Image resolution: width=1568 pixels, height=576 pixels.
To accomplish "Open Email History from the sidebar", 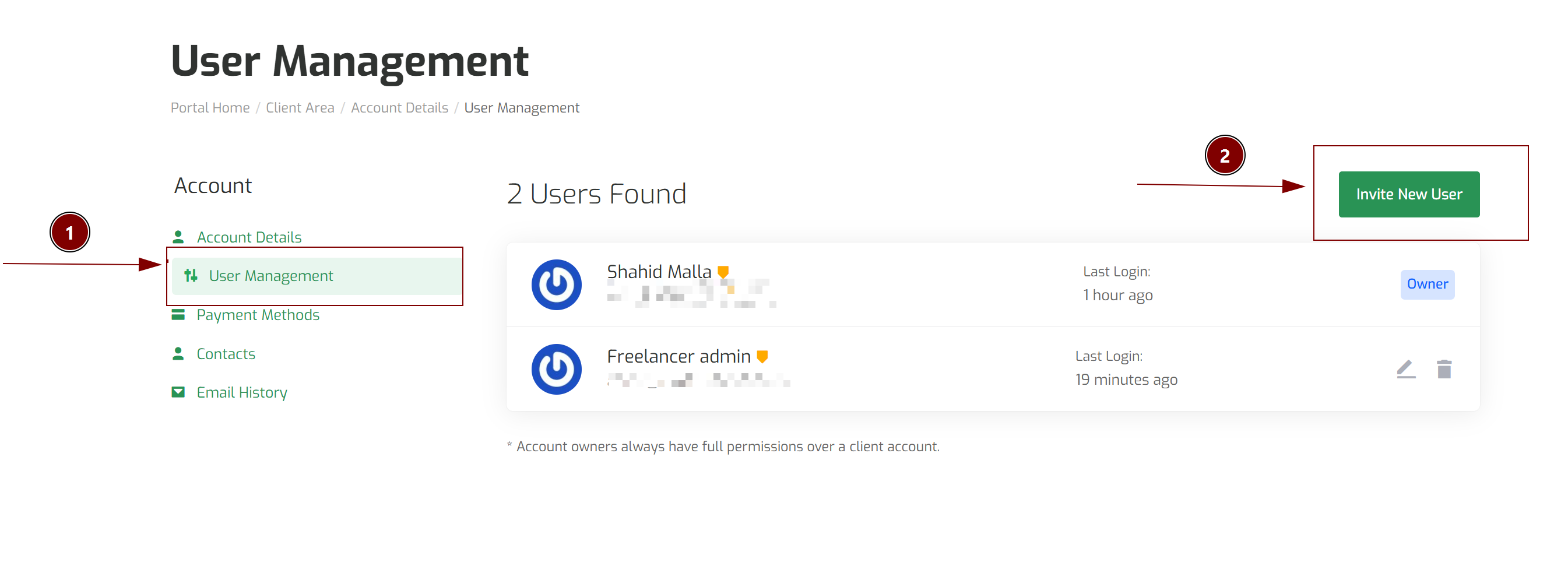I will pyautogui.click(x=242, y=393).
